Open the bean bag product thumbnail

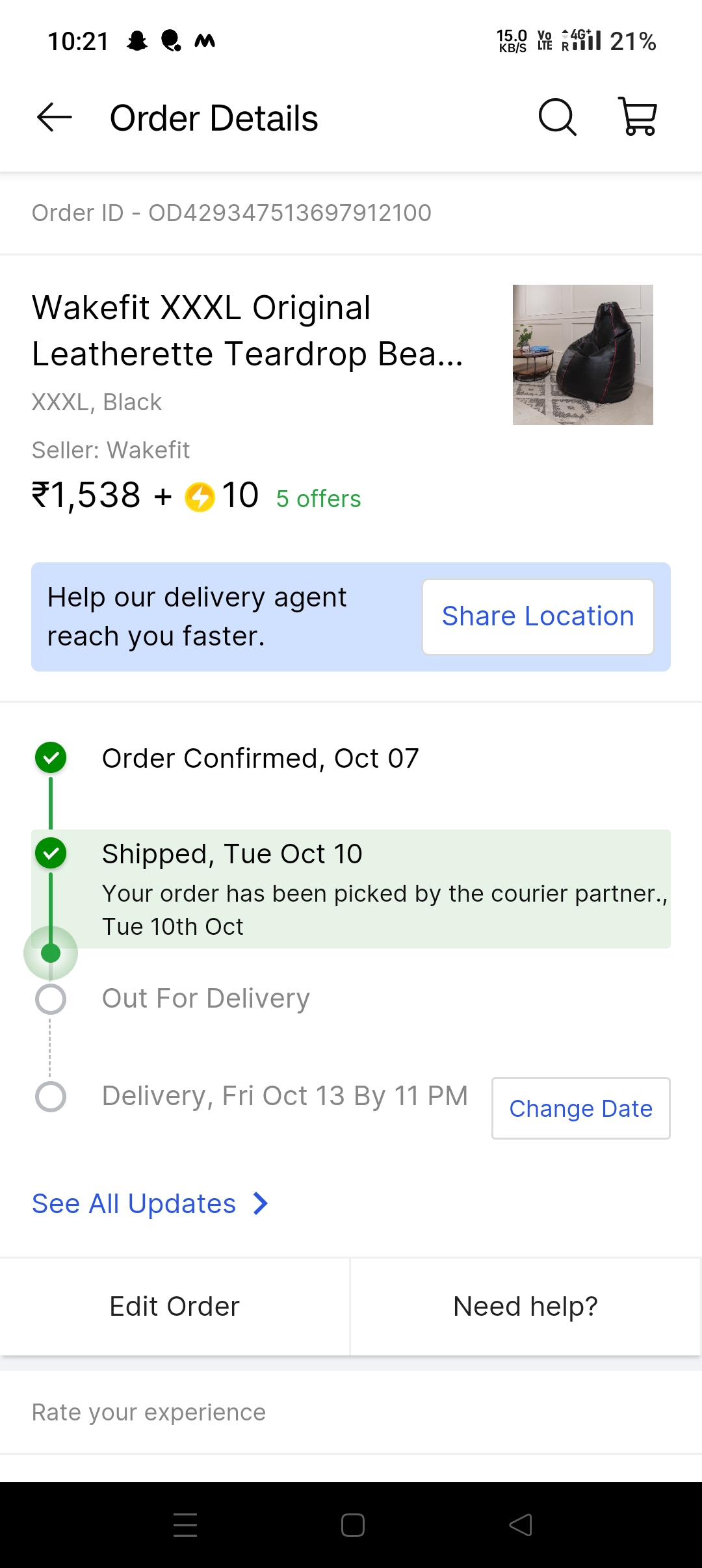coord(582,355)
